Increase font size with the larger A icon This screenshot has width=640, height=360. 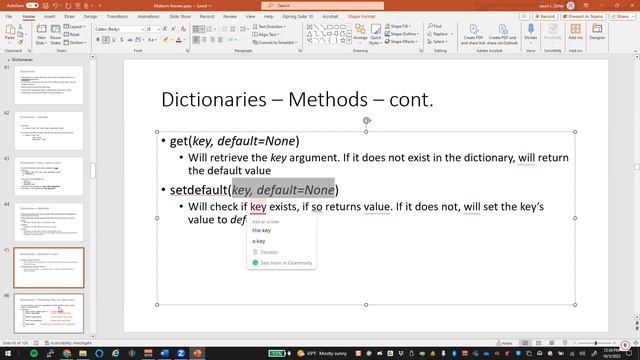tap(165, 29)
